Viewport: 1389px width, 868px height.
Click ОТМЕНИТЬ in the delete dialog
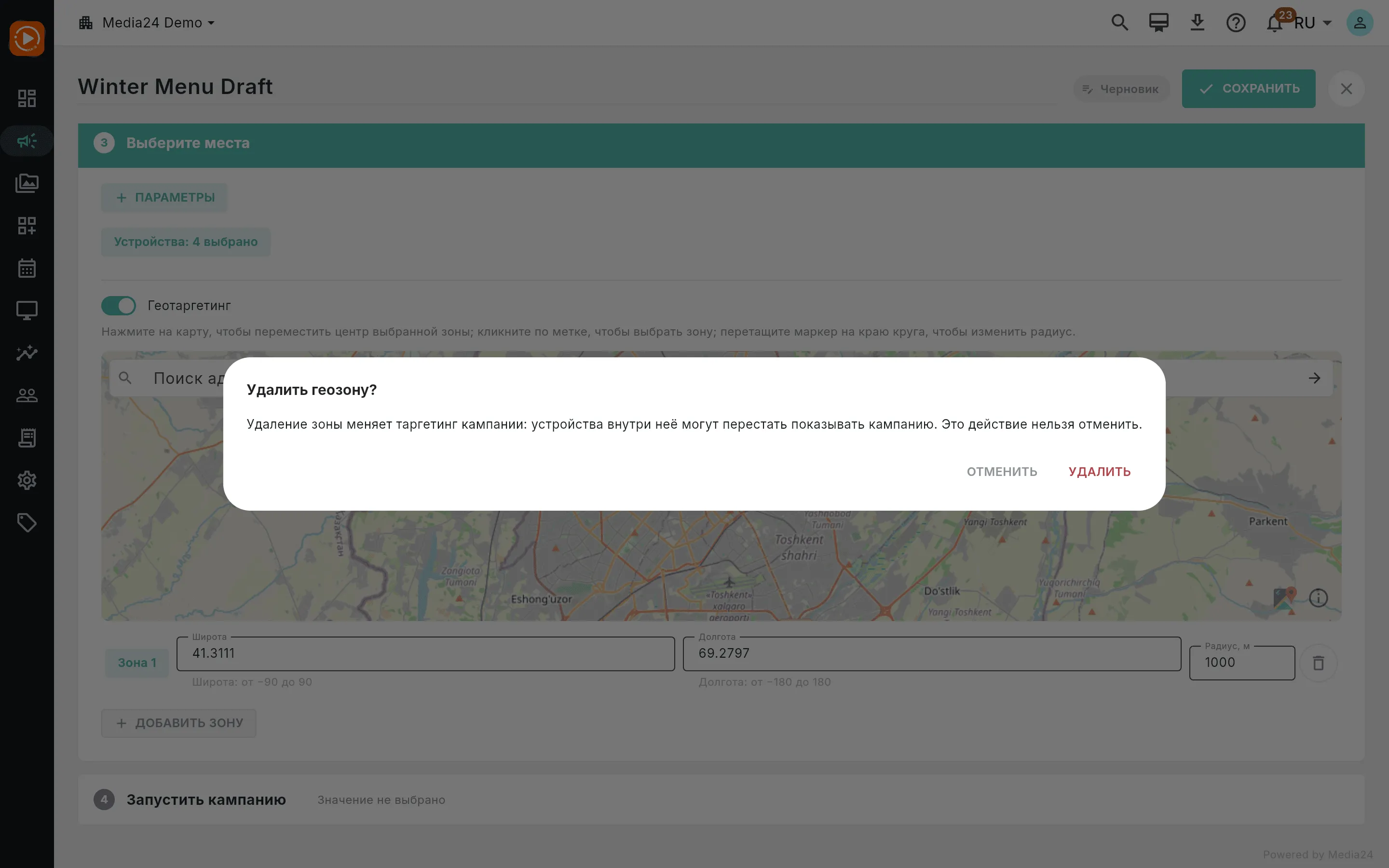coord(1002,472)
